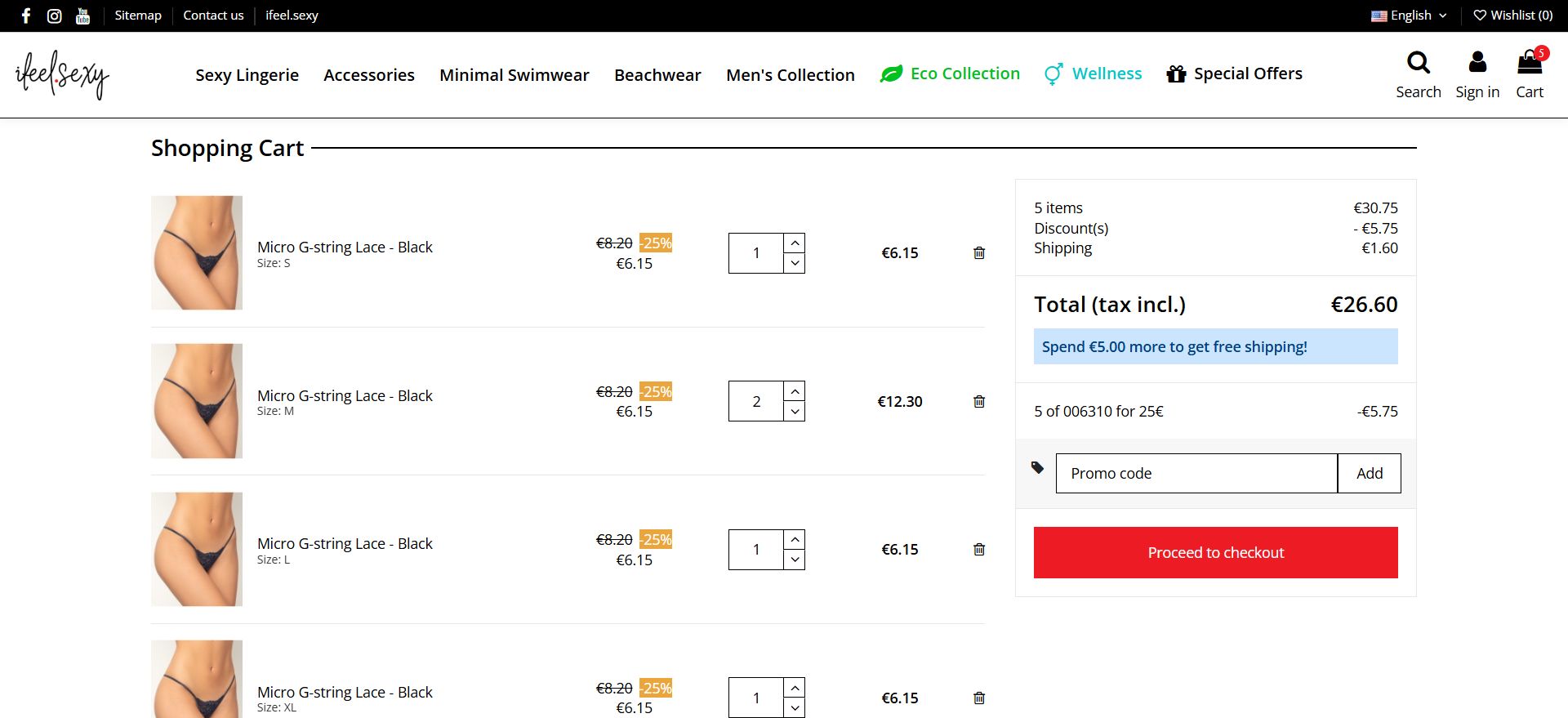
Task: Remove the size L item from cart
Action: [x=979, y=550]
